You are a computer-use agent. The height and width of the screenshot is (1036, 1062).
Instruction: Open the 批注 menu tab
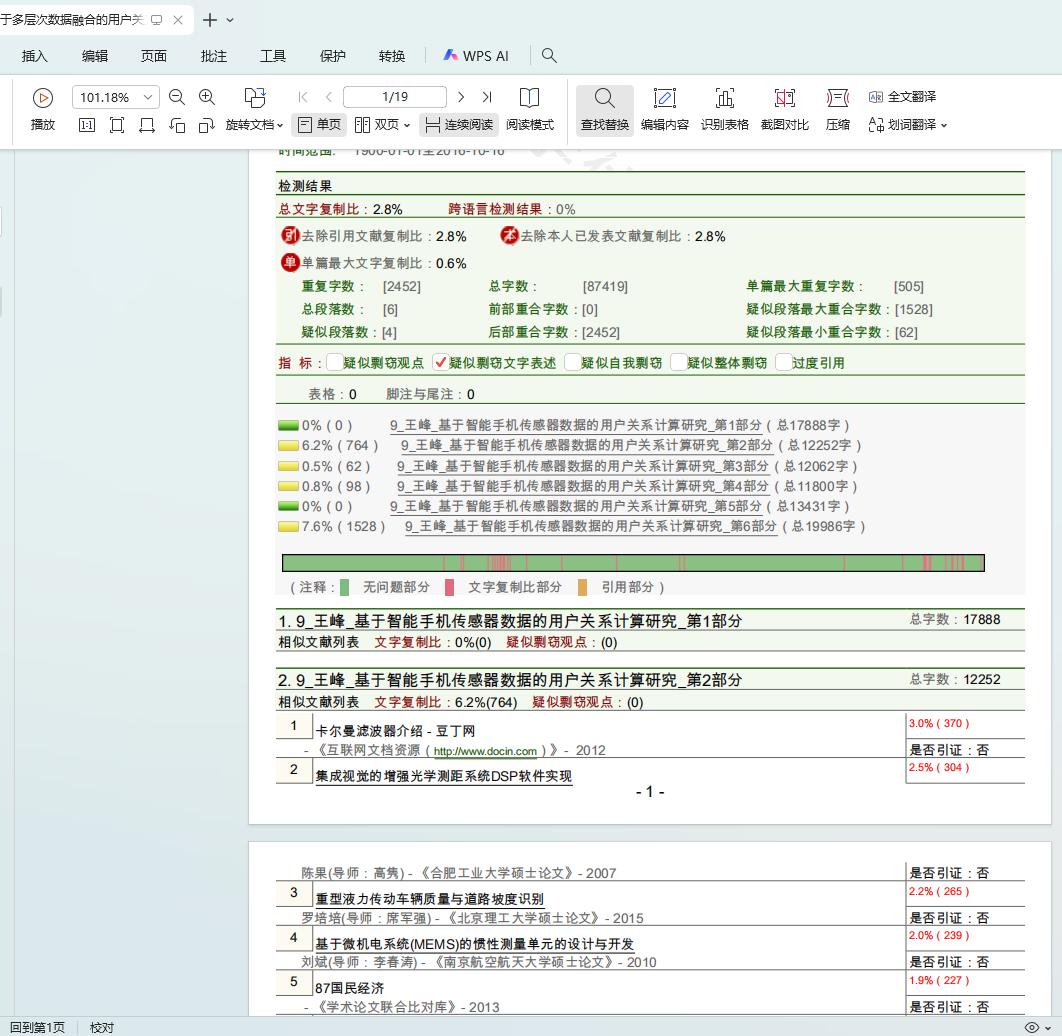point(213,56)
